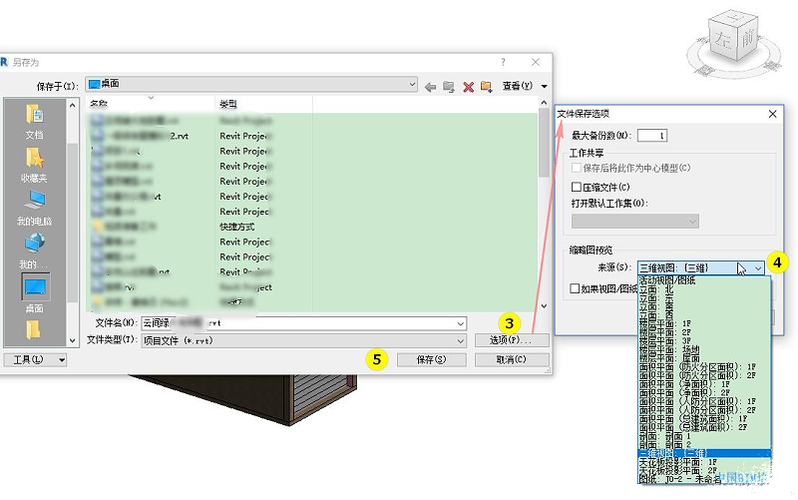
Task: Click the 选项 button
Action: [x=511, y=340]
